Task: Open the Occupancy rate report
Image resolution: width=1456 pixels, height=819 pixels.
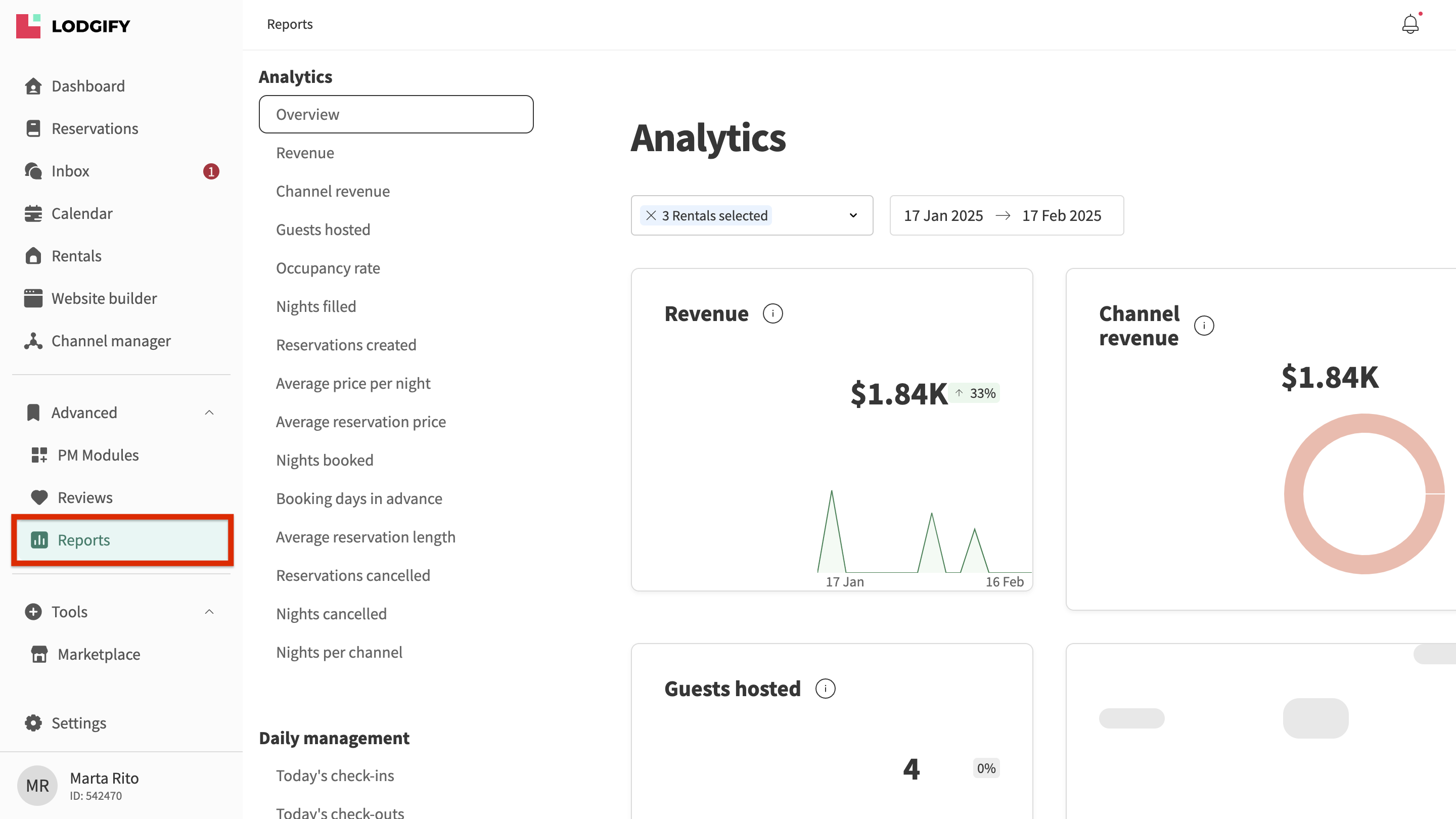Action: (328, 268)
